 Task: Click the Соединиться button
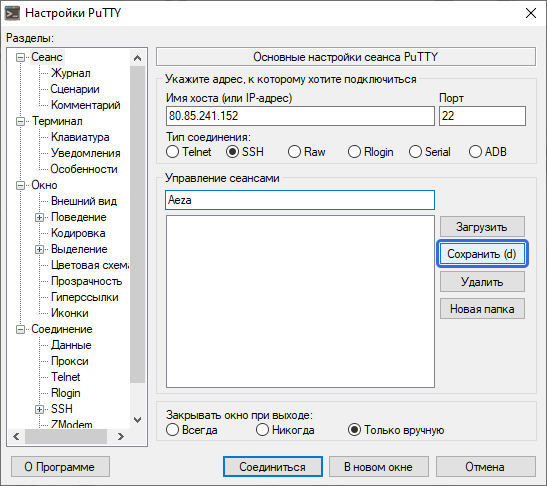(272, 467)
